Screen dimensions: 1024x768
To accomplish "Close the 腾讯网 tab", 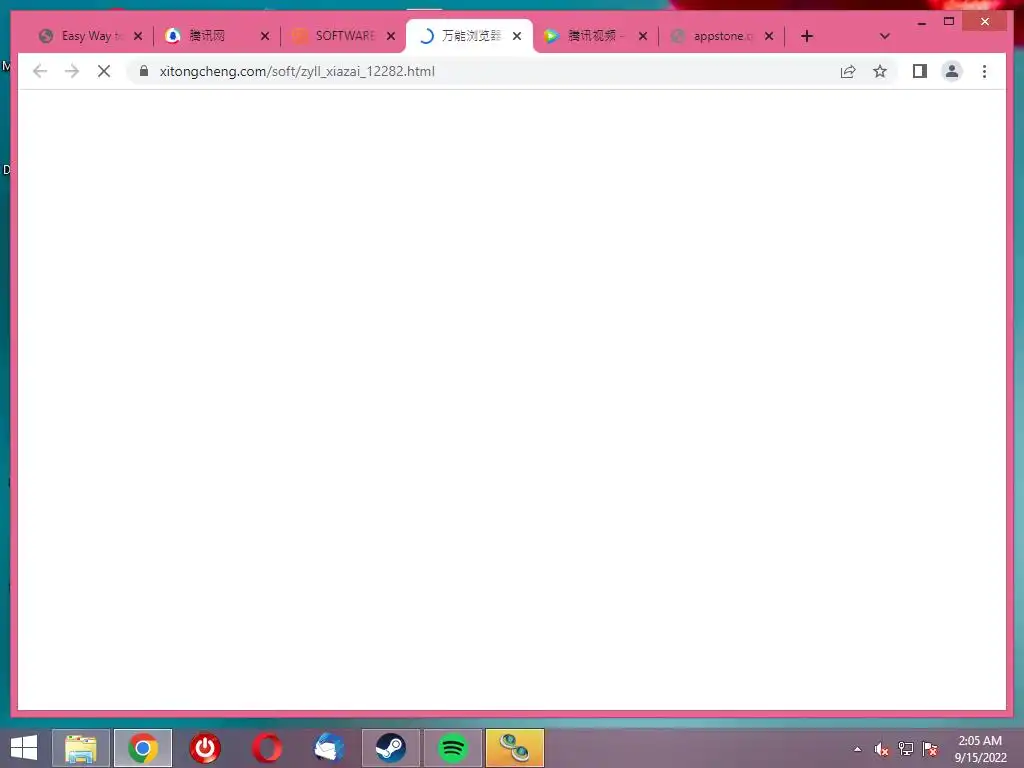I will point(264,36).
